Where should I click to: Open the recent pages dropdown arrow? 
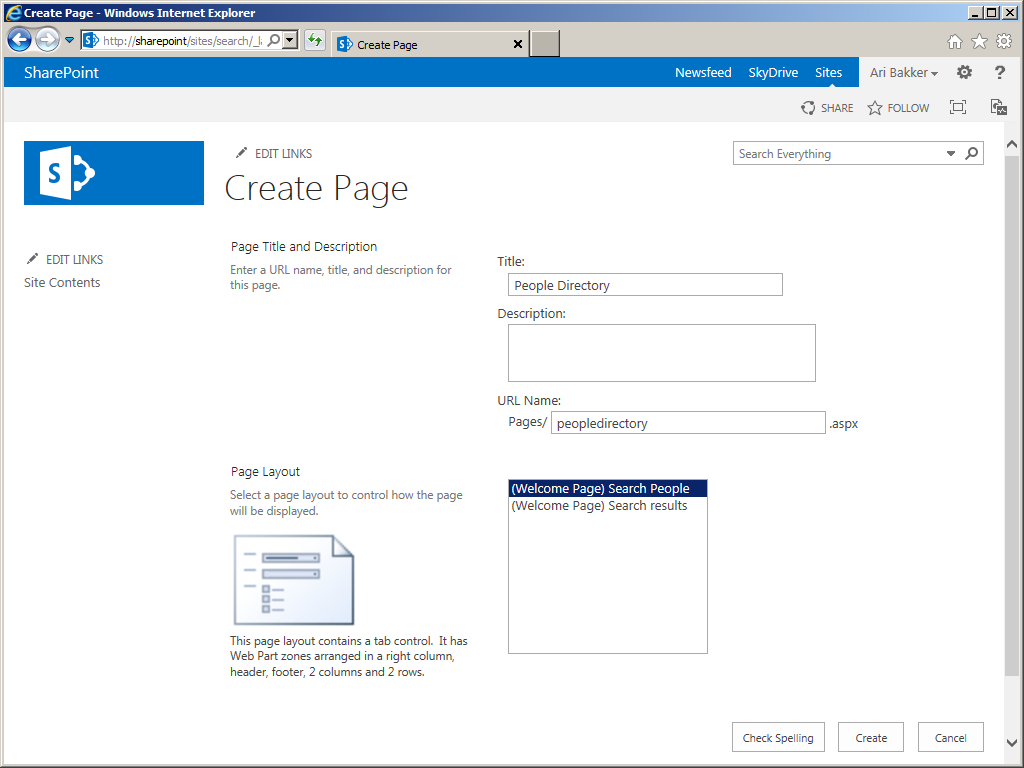point(69,40)
